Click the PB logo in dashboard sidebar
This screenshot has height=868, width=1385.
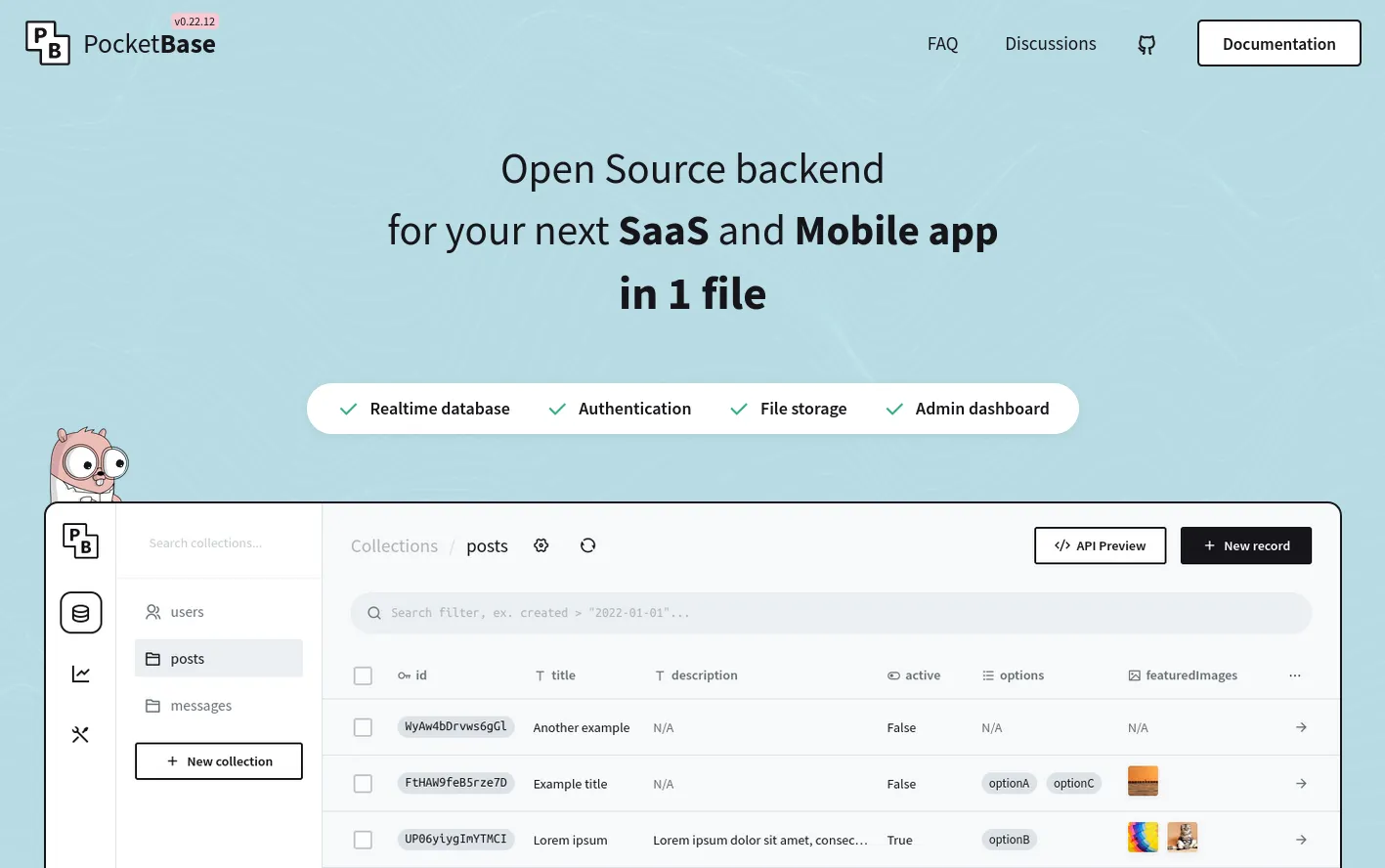point(80,542)
